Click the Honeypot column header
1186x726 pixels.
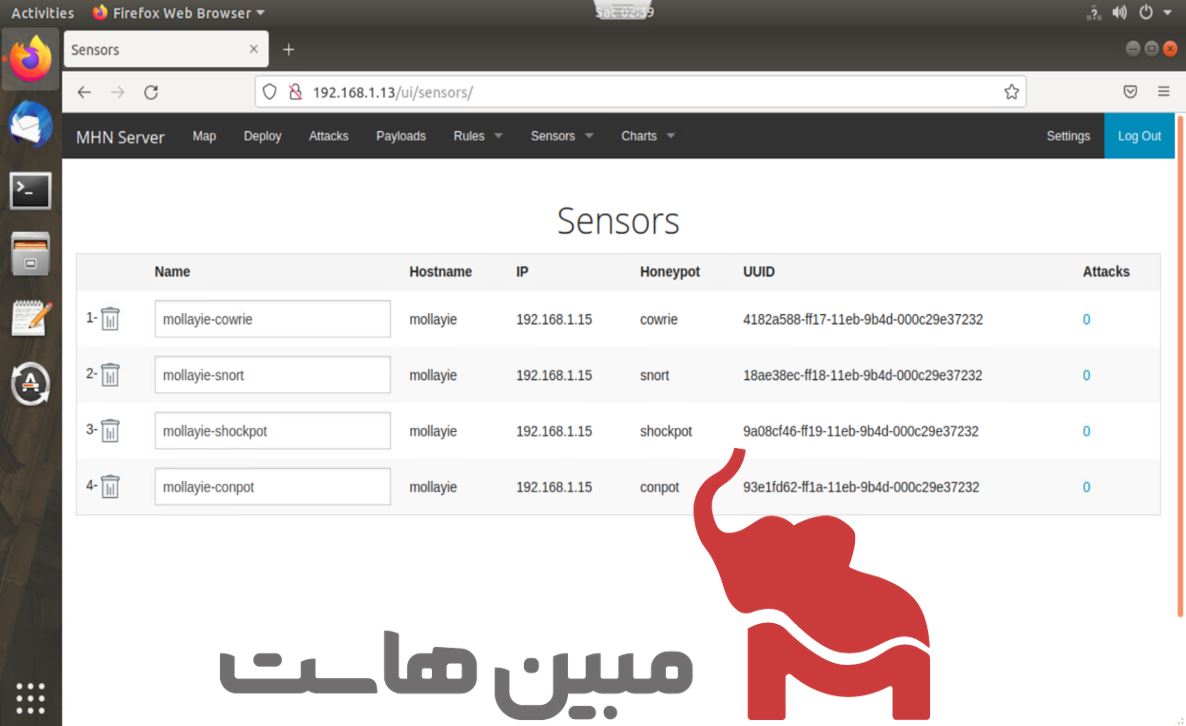pos(669,271)
